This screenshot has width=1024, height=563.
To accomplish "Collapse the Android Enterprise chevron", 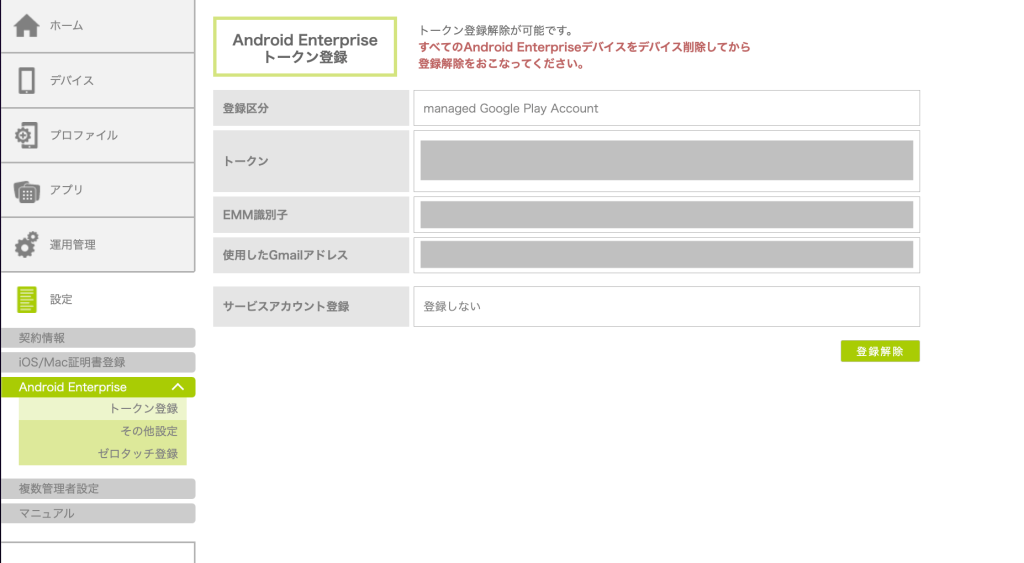I will [x=178, y=387].
